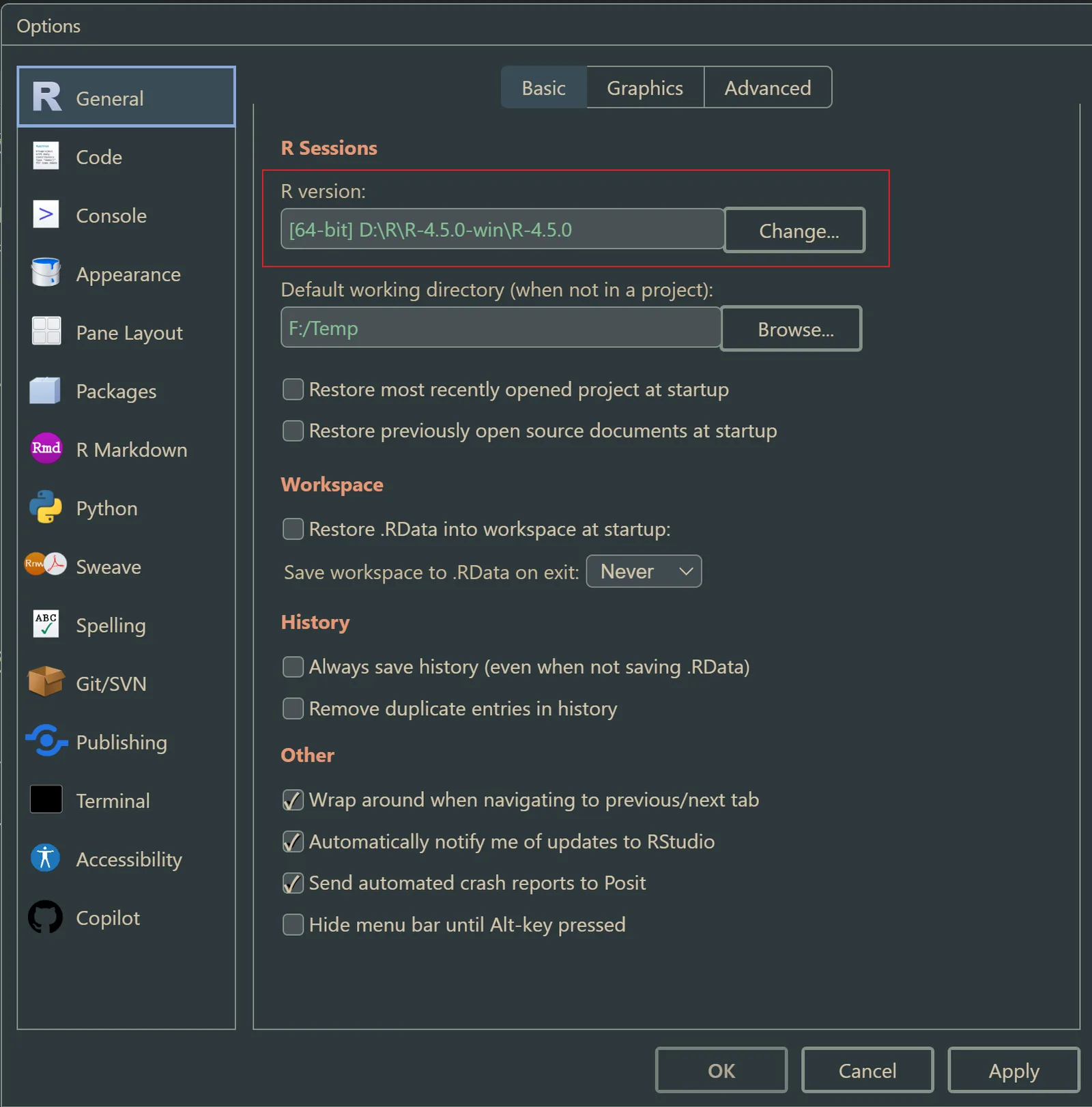This screenshot has height=1107, width=1092.
Task: Uncheck send automated crash reports to Posit
Action: click(x=293, y=883)
